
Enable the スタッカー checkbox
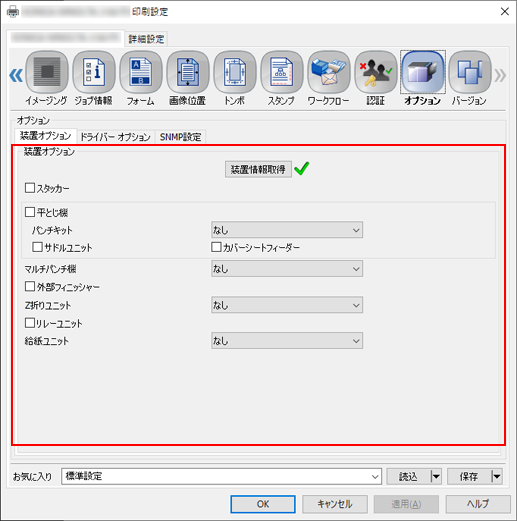pyautogui.click(x=30, y=188)
